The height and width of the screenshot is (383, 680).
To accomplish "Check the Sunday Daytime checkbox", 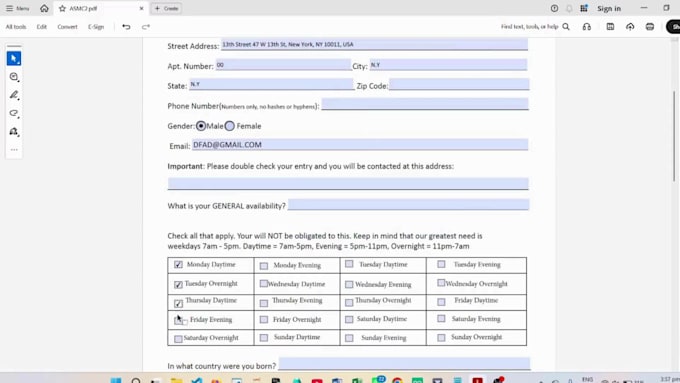I will pyautogui.click(x=264, y=337).
